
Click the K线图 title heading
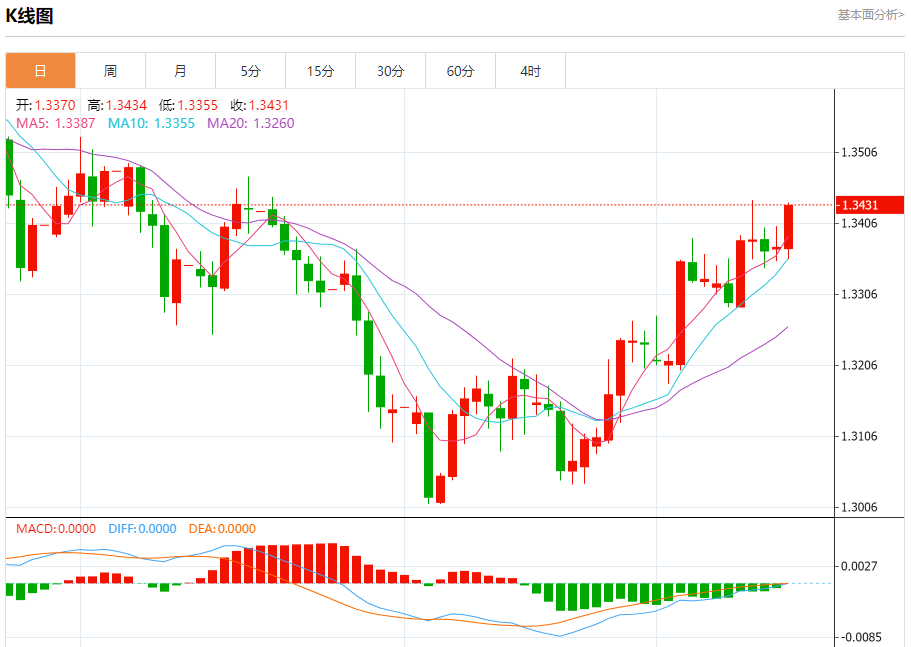point(30,16)
